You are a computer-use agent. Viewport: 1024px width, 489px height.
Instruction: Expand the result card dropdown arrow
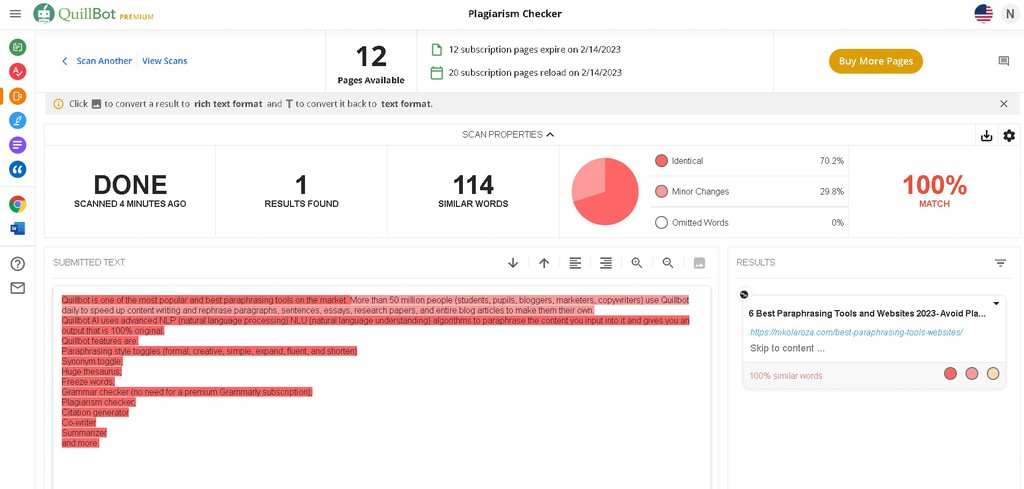[x=996, y=304]
